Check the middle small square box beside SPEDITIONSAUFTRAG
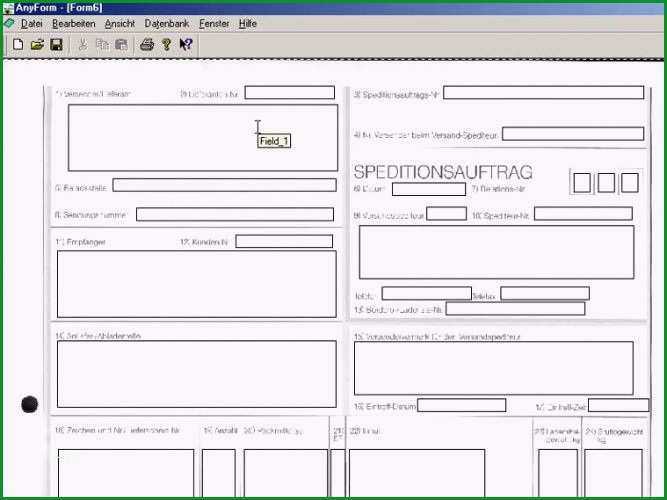Viewport: 667px width, 500px height. [606, 183]
